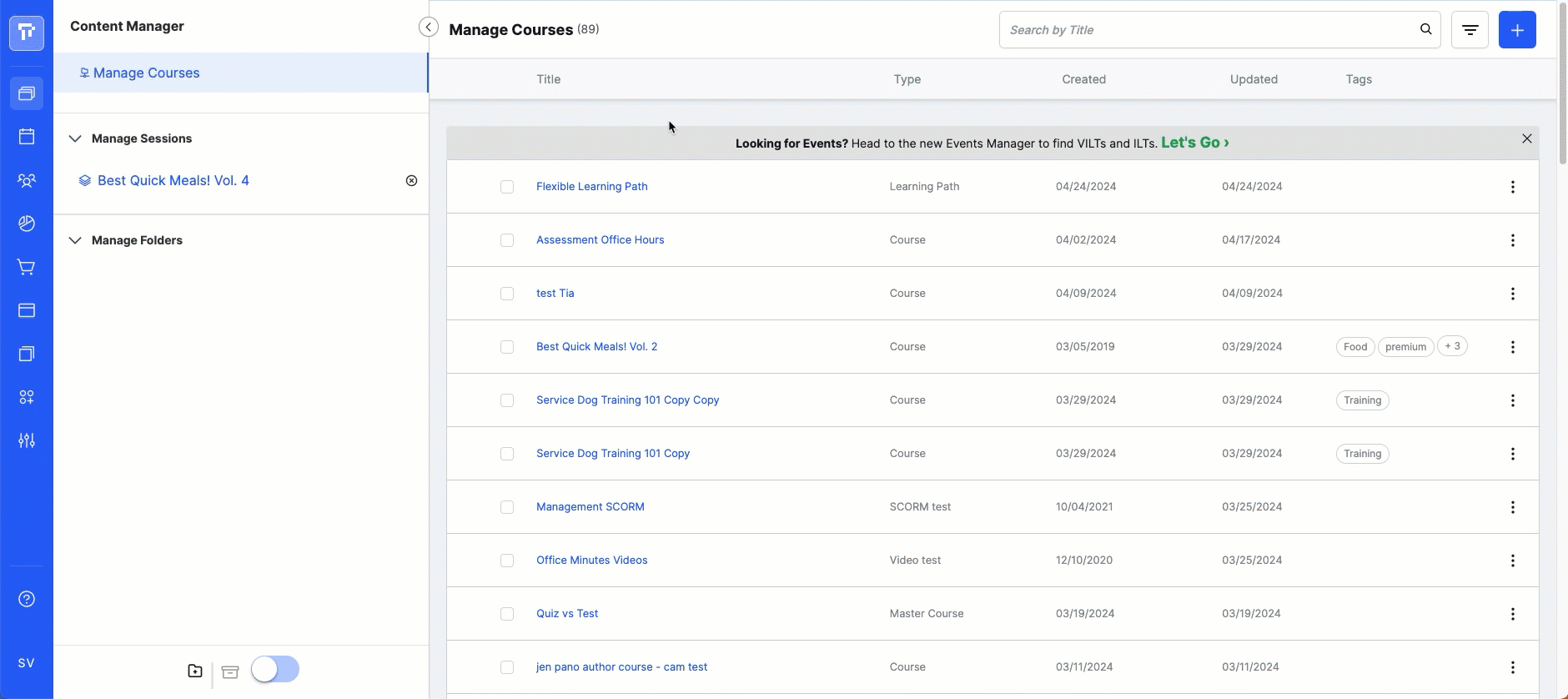Screen dimensions: 1568x699
Task: Open the stacked pages icon in sidebar
Action: [x=27, y=354]
